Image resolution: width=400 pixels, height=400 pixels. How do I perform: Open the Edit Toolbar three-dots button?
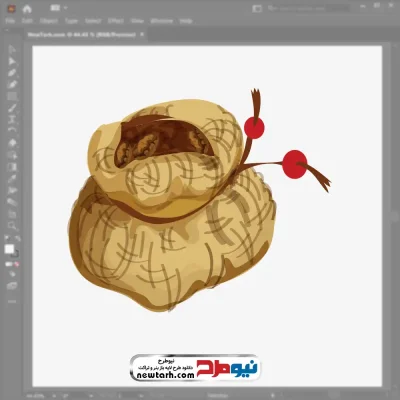[x=12, y=301]
